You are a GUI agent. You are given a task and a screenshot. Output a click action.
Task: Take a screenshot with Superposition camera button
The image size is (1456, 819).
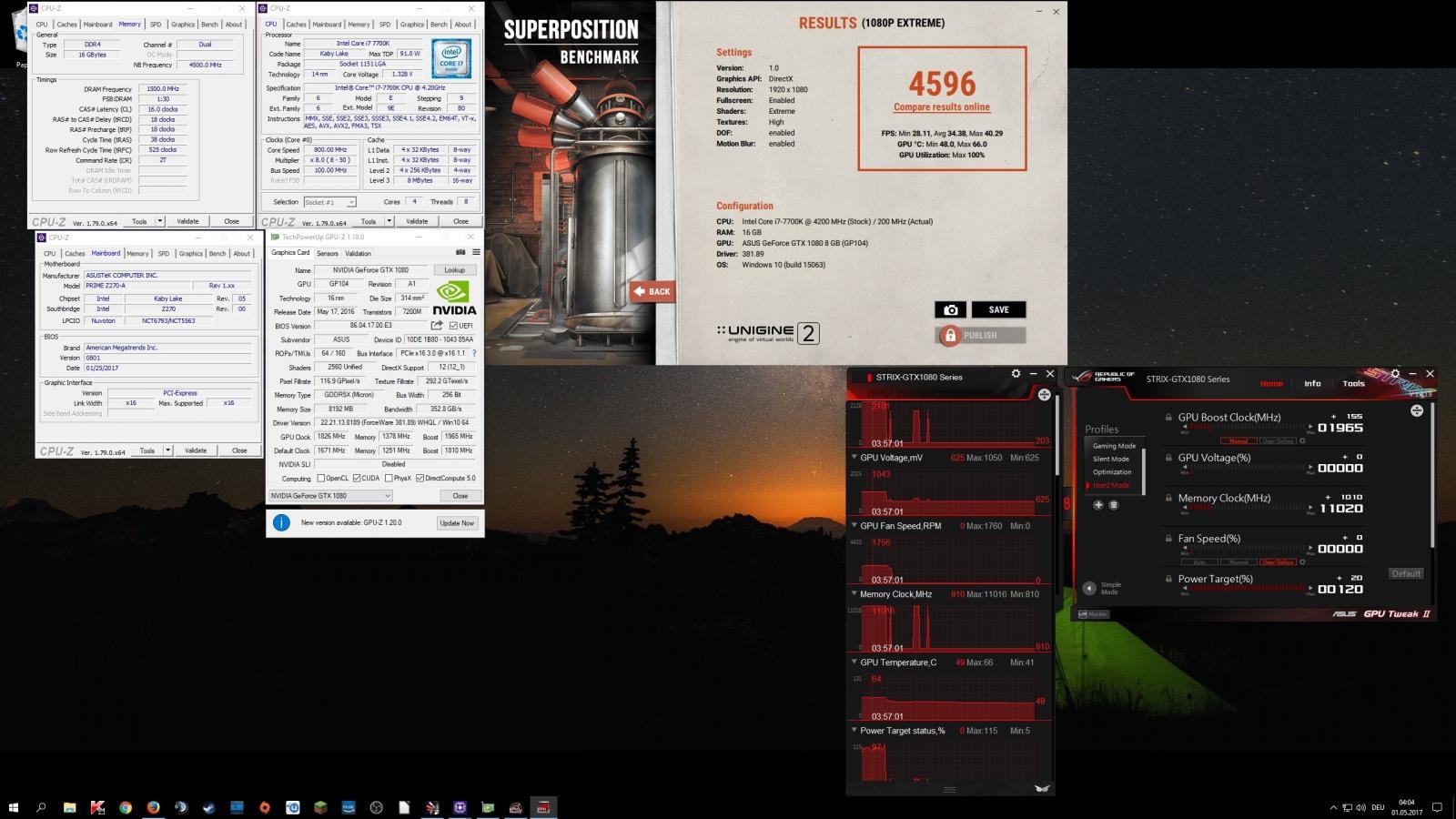pos(950,309)
